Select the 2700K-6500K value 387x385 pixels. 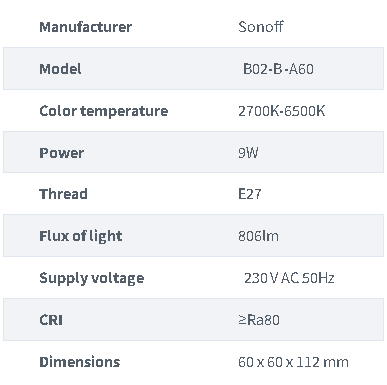tap(282, 111)
